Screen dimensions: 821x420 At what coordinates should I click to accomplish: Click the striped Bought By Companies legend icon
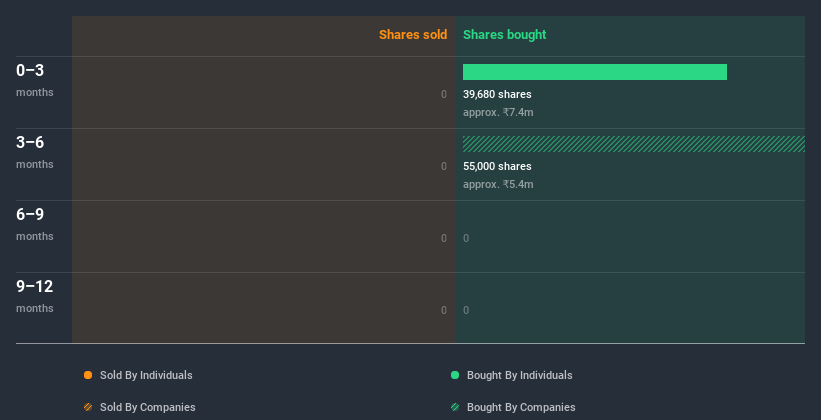tap(455, 407)
